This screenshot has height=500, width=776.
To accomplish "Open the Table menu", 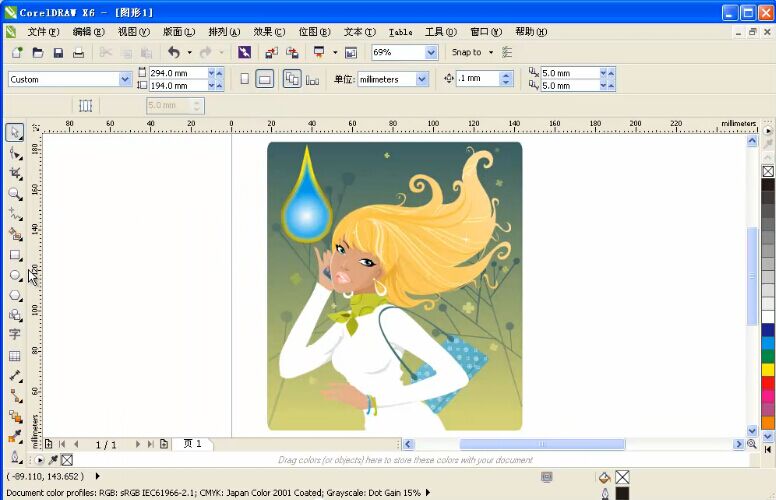I will point(400,32).
